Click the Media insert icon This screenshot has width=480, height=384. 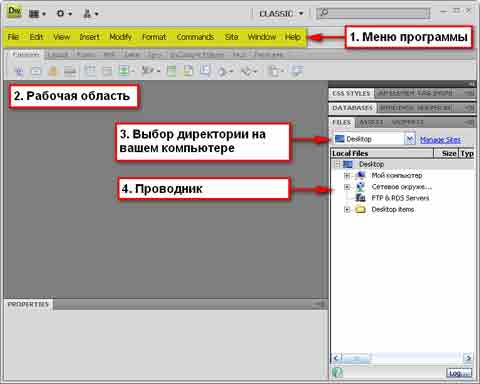150,71
